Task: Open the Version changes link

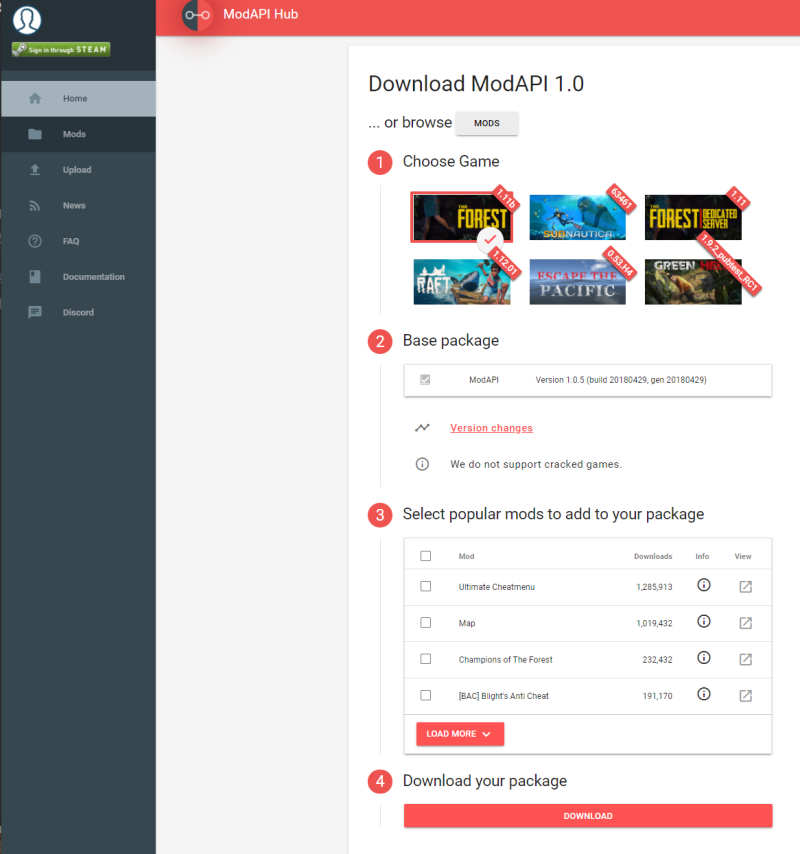Action: coord(491,427)
